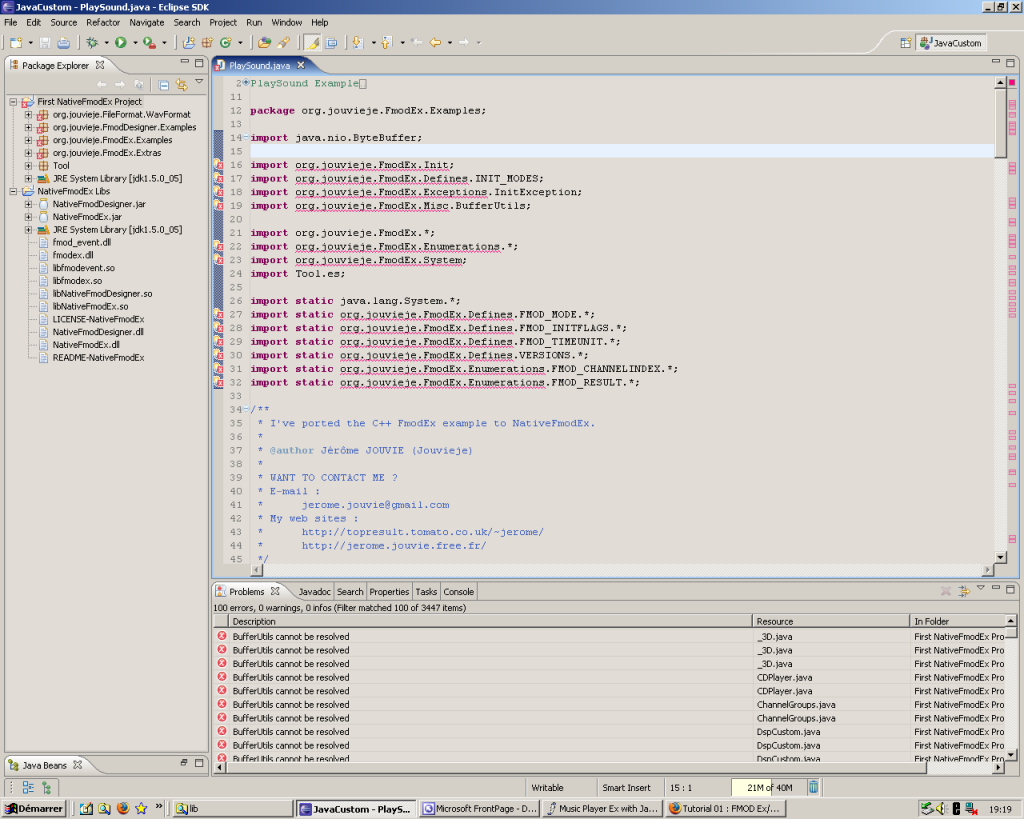Switch to Music Player Ex taskbar button
The height and width of the screenshot is (819, 1024).
click(602, 809)
